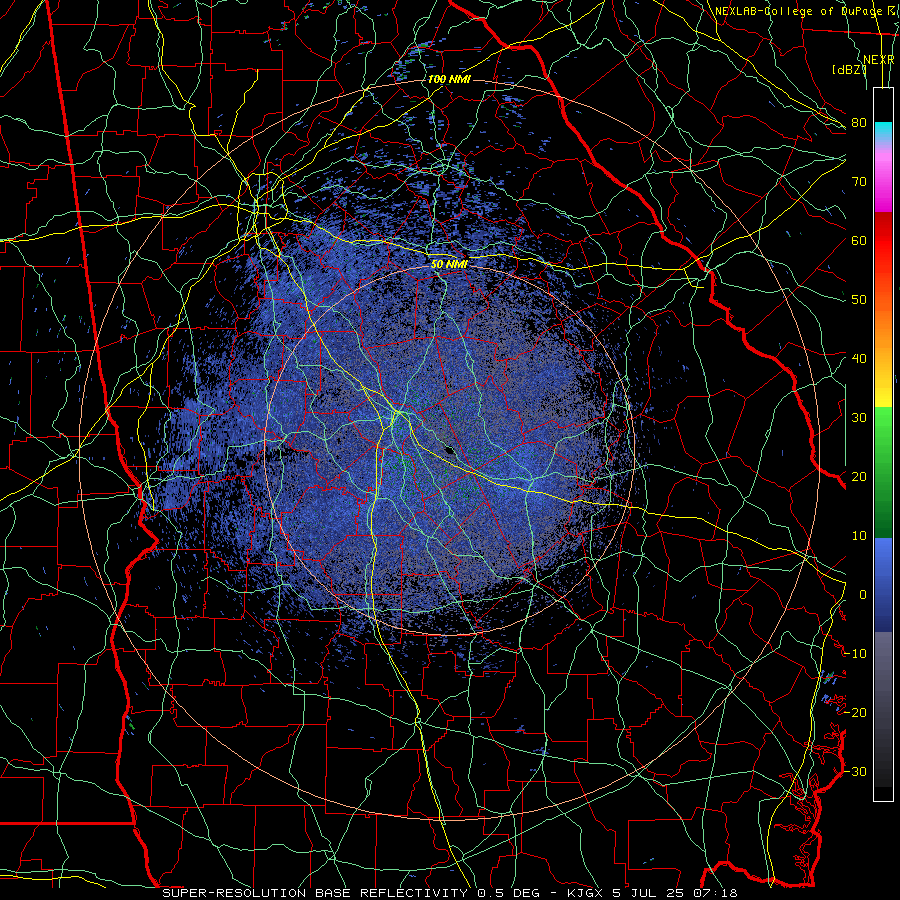900x900 pixels.
Task: Click the cyan top segment of color bar
Action: (883, 133)
